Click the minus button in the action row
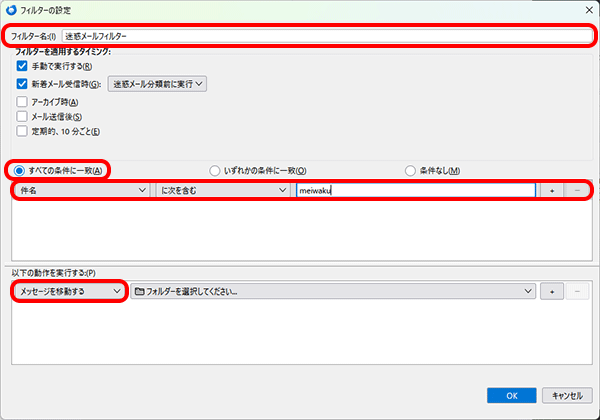Viewport: 600px width, 420px height. click(x=577, y=291)
